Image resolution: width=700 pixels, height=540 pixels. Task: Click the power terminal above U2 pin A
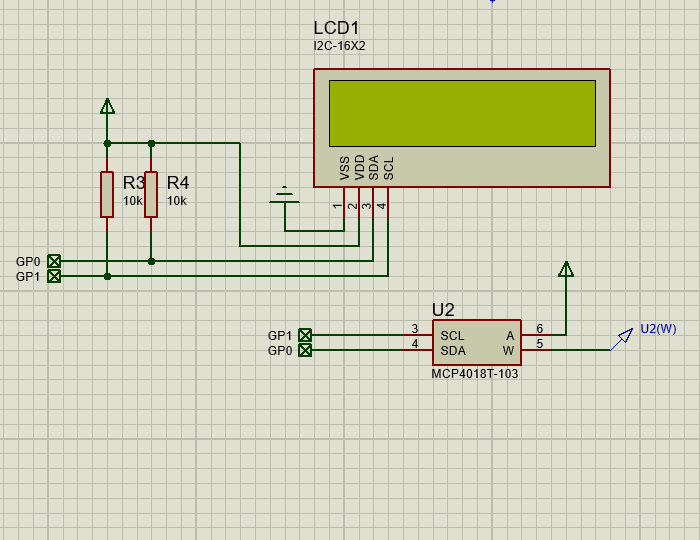click(x=566, y=269)
